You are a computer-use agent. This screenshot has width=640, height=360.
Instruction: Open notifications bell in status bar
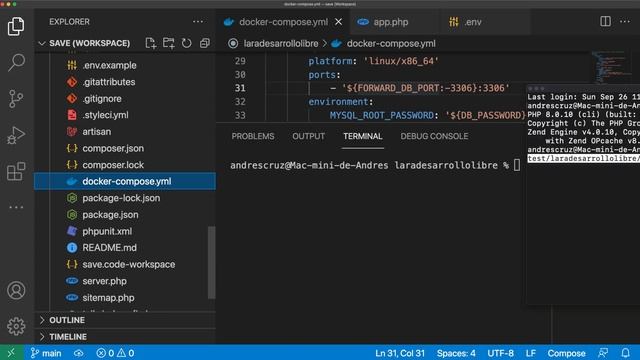(625, 353)
